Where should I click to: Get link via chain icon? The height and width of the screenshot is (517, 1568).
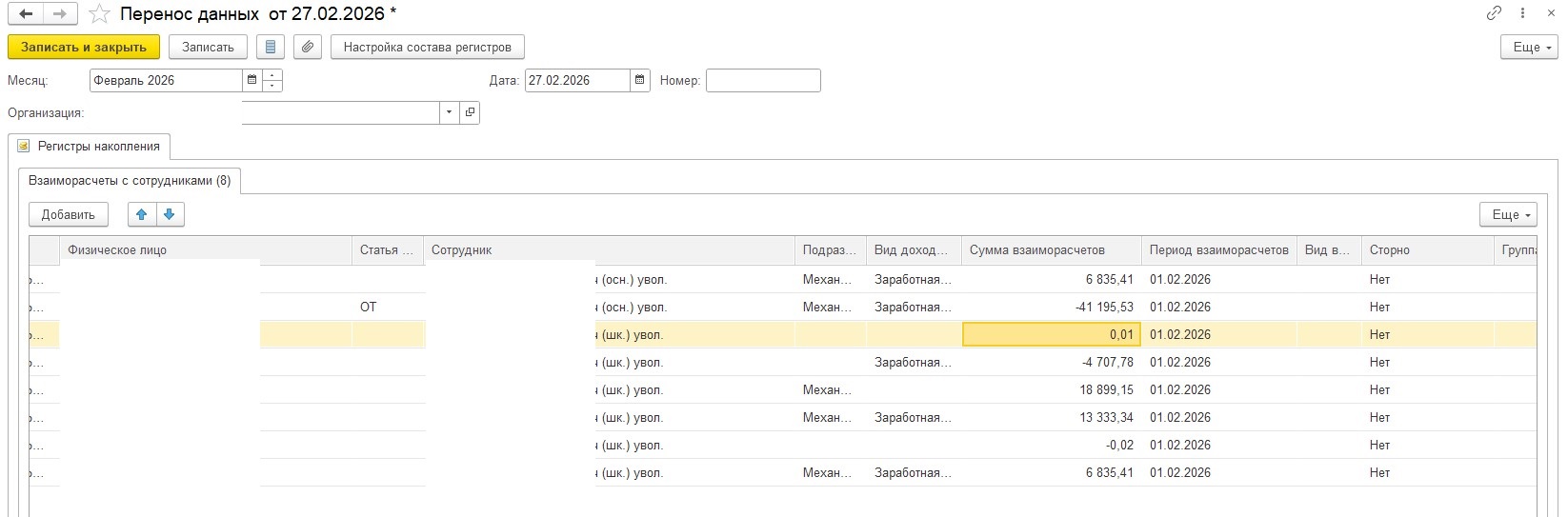click(1494, 13)
